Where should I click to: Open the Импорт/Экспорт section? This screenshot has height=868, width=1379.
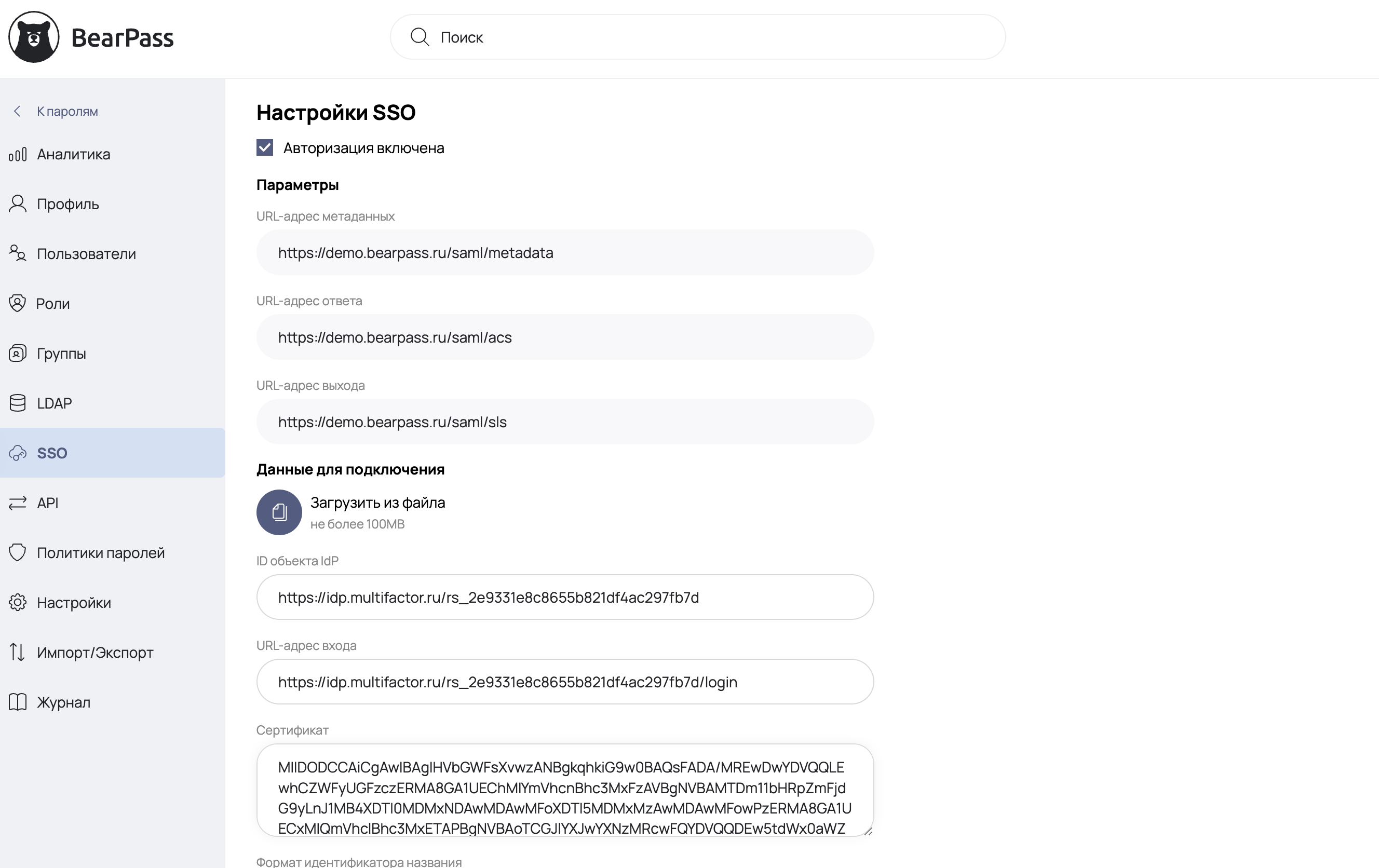click(95, 652)
